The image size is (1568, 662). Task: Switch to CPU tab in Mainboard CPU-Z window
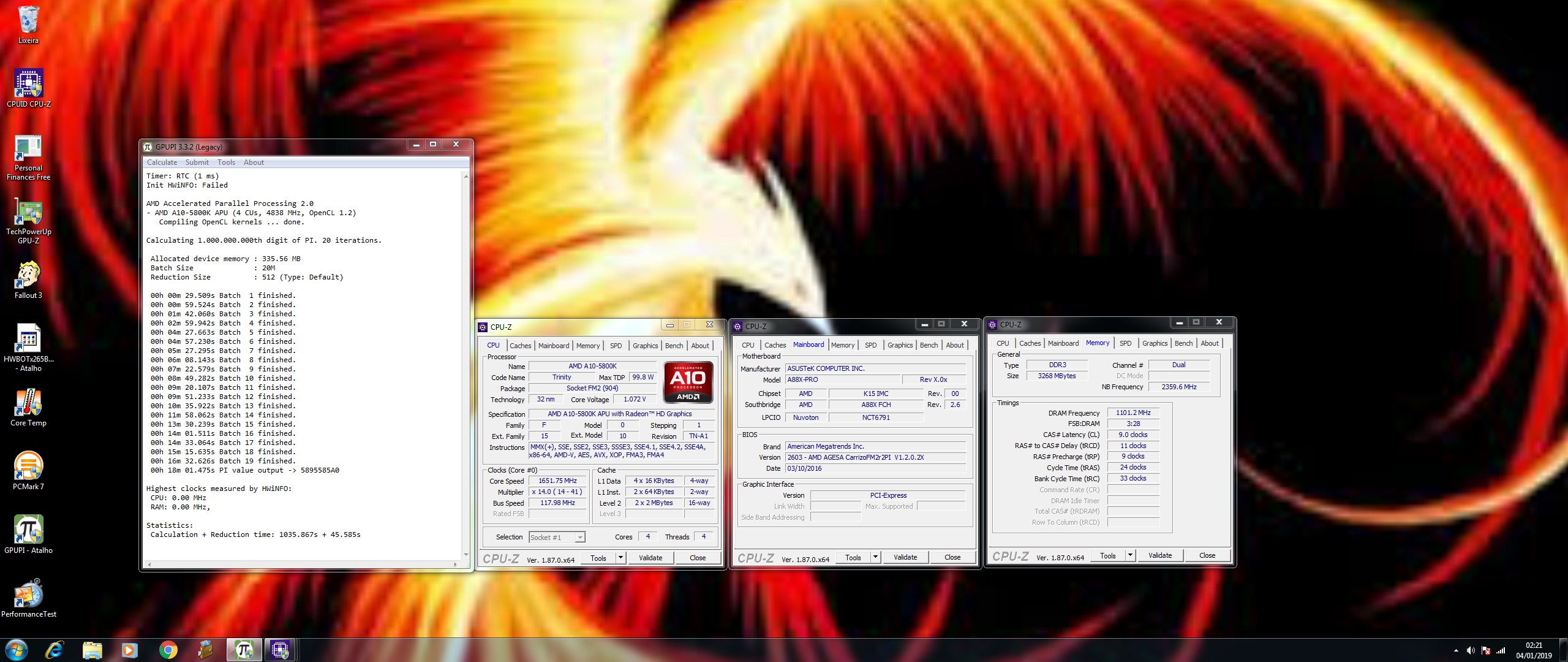pyautogui.click(x=748, y=345)
